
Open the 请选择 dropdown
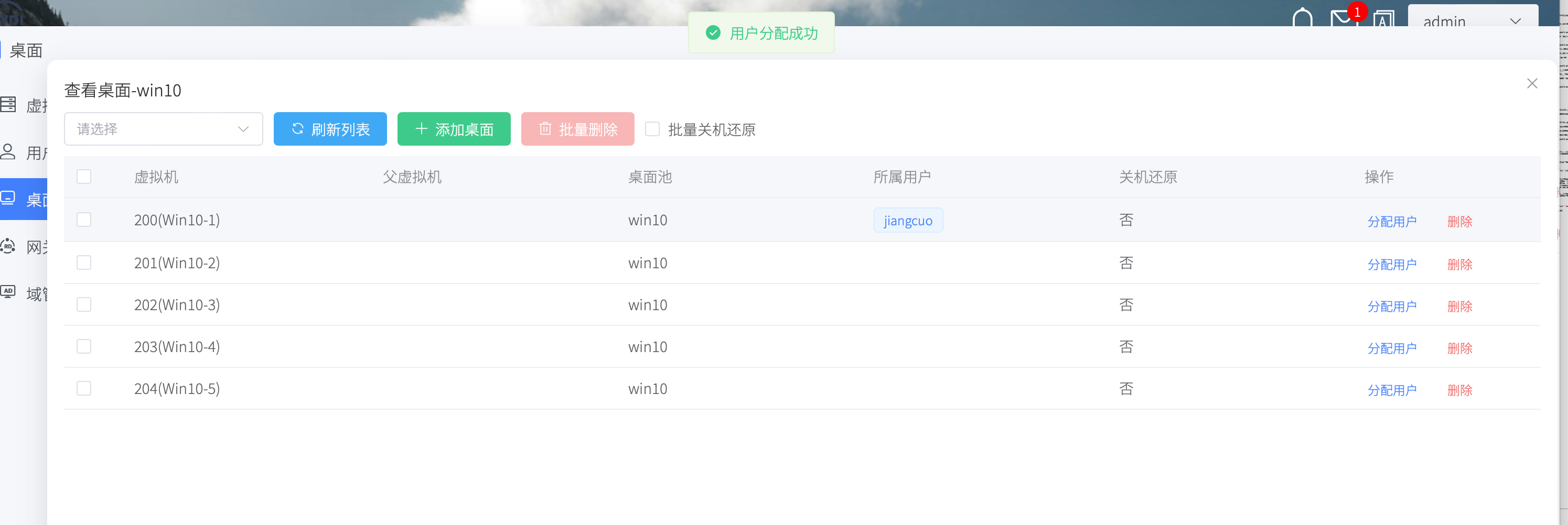point(163,129)
